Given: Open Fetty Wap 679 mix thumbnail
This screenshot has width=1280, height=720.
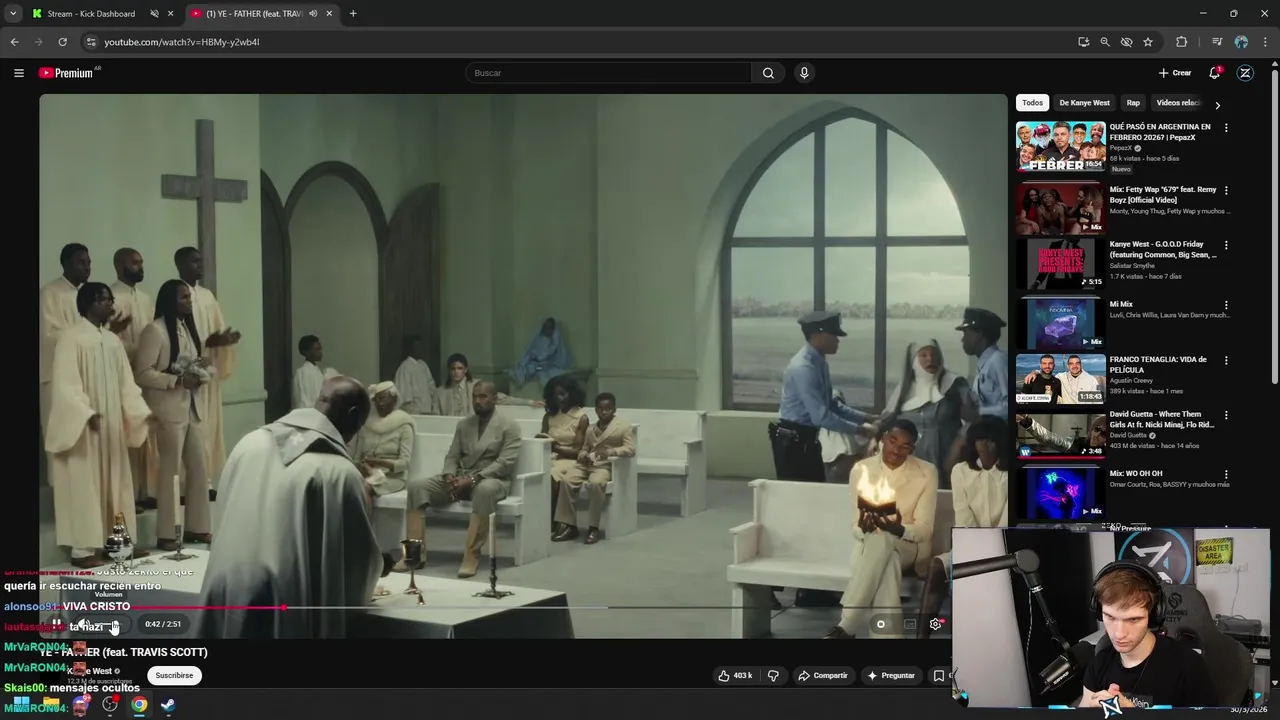Looking at the screenshot, I should (x=1061, y=208).
